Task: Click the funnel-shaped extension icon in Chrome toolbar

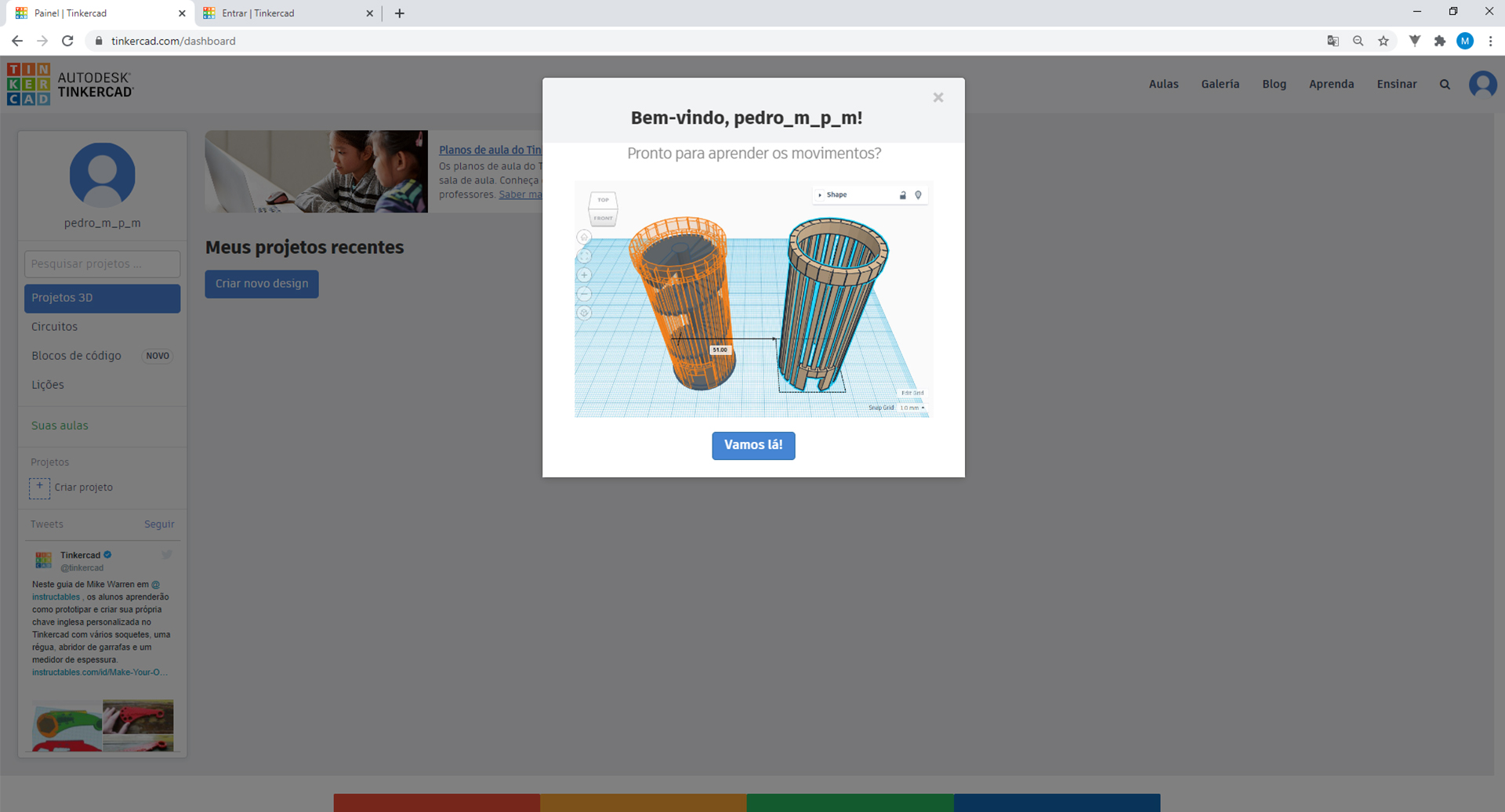Action: coord(1415,41)
